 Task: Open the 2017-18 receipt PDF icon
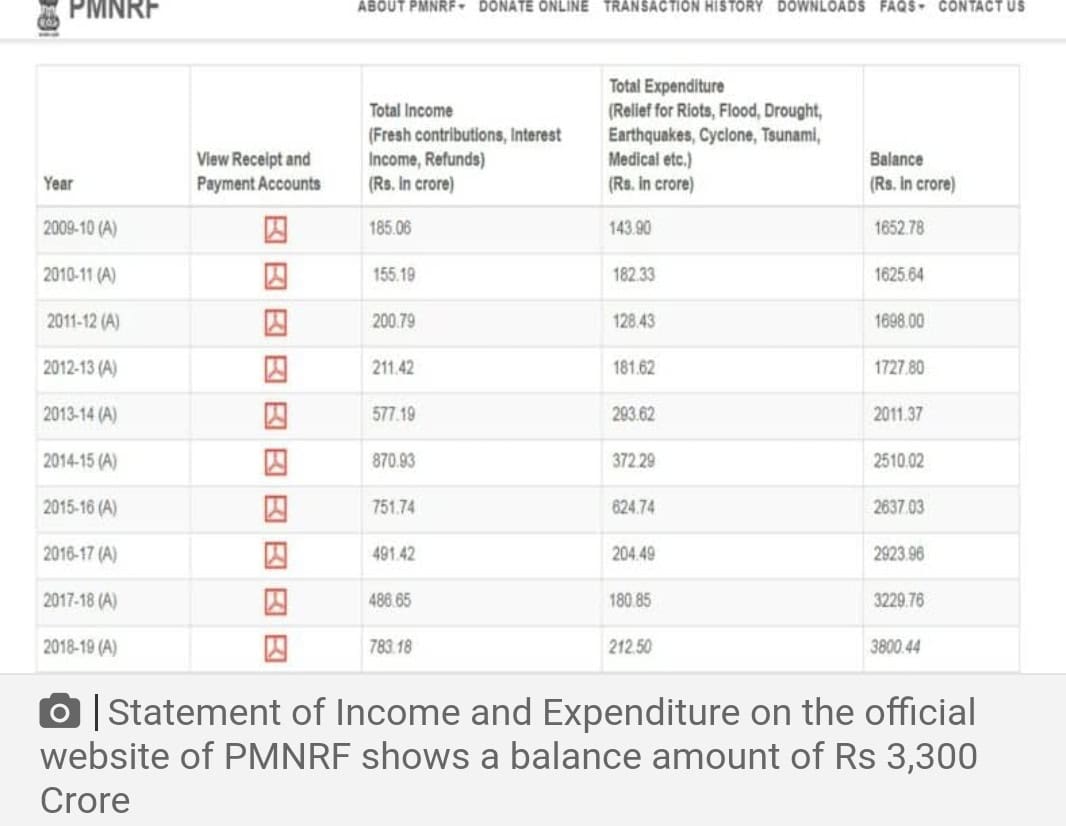point(275,602)
